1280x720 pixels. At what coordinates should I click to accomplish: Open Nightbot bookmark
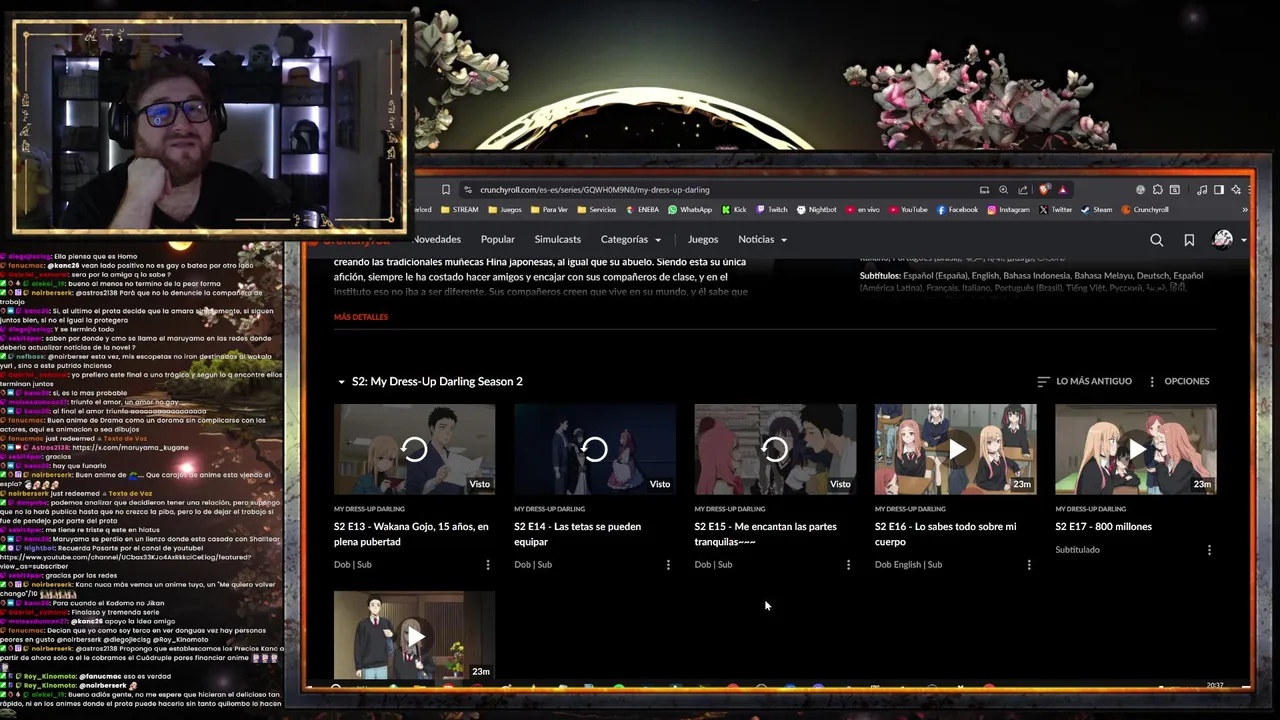[x=817, y=210]
